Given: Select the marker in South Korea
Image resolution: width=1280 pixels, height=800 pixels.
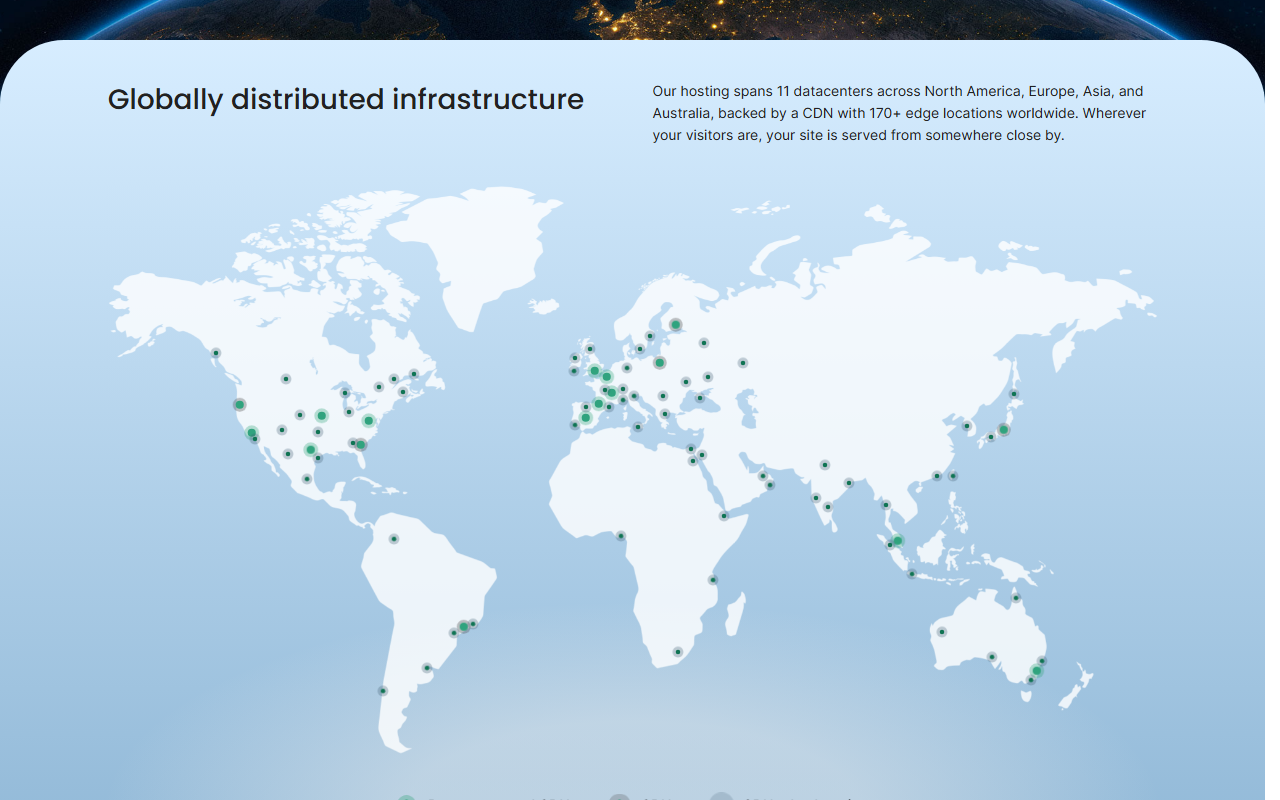Looking at the screenshot, I should point(967,426).
